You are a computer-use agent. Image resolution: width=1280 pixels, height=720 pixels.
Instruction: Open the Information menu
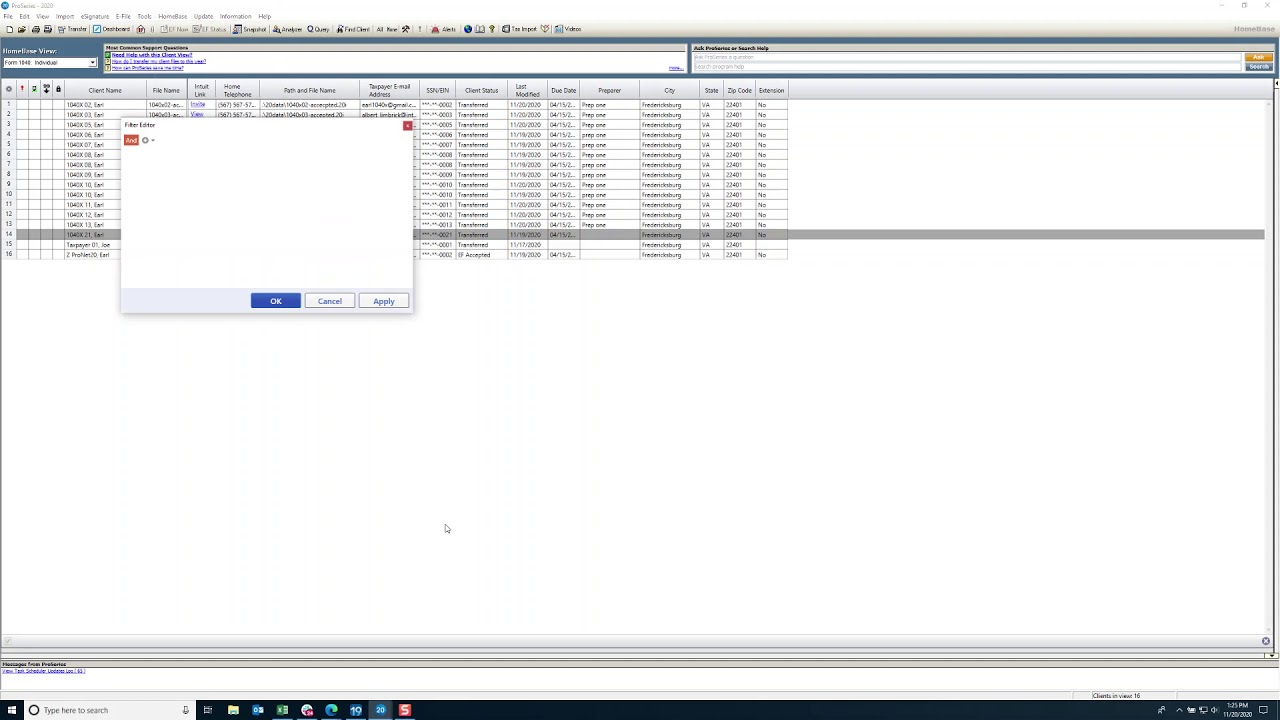[236, 17]
